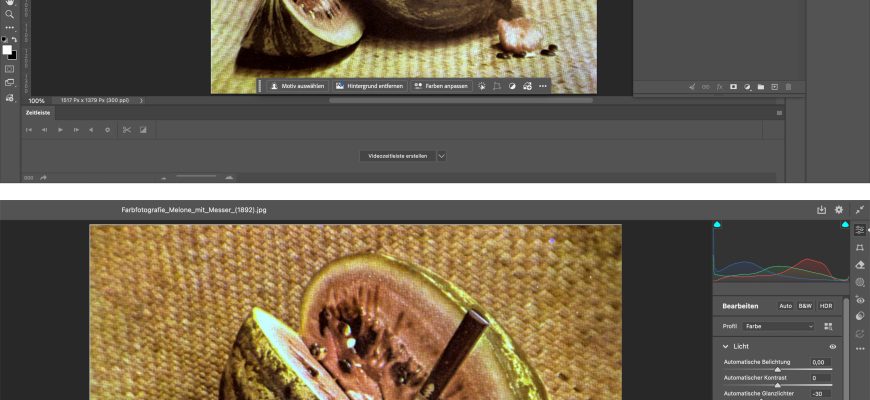Select red eye removal icon
The height and width of the screenshot is (400, 870).
pos(860,300)
